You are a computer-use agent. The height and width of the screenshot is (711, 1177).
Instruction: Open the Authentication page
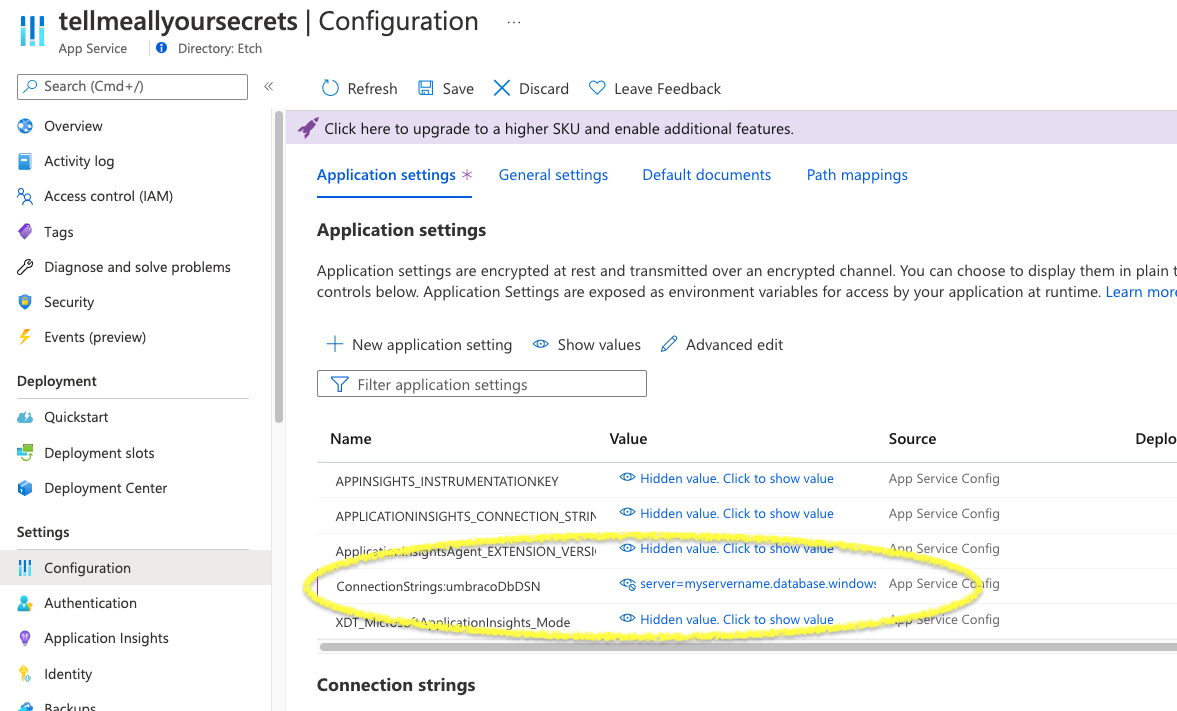pos(90,603)
